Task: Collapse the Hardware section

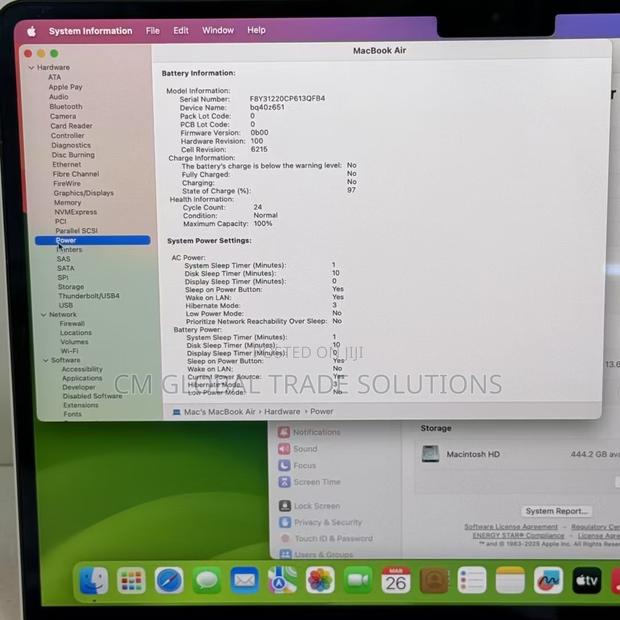Action: pos(31,68)
